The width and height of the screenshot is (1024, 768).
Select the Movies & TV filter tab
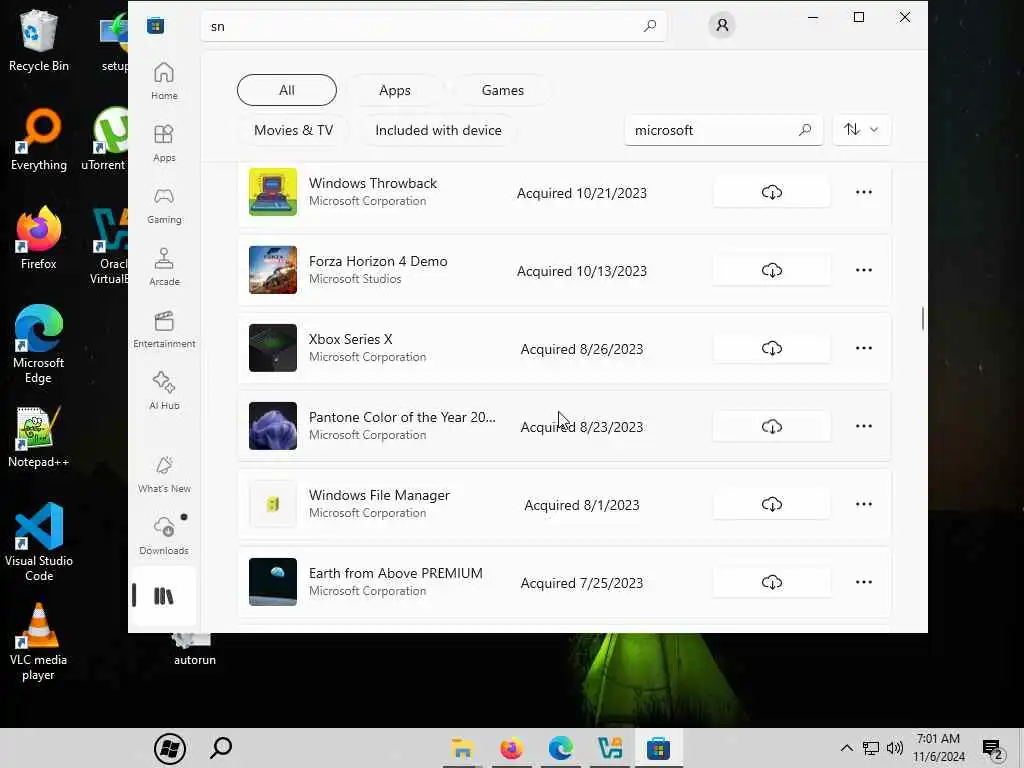click(293, 130)
